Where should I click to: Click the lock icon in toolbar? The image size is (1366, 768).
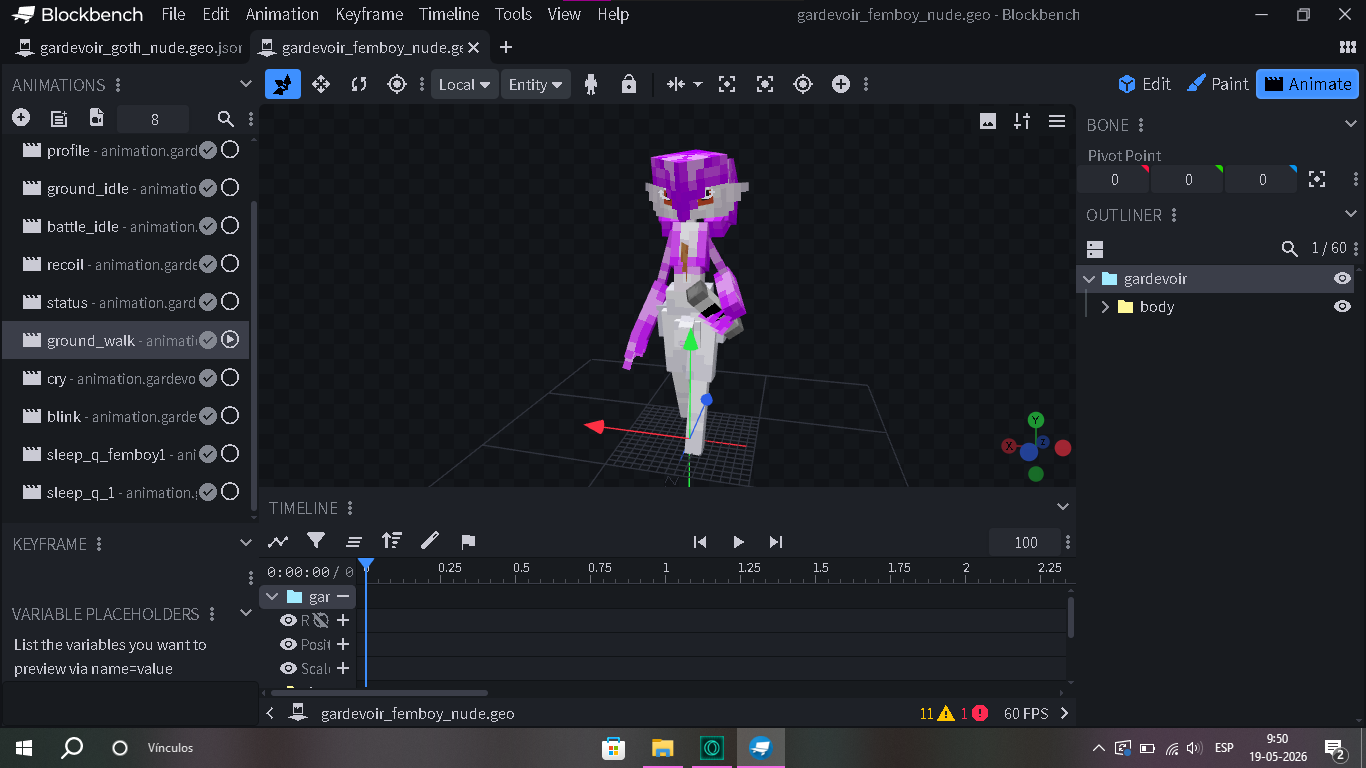[629, 85]
